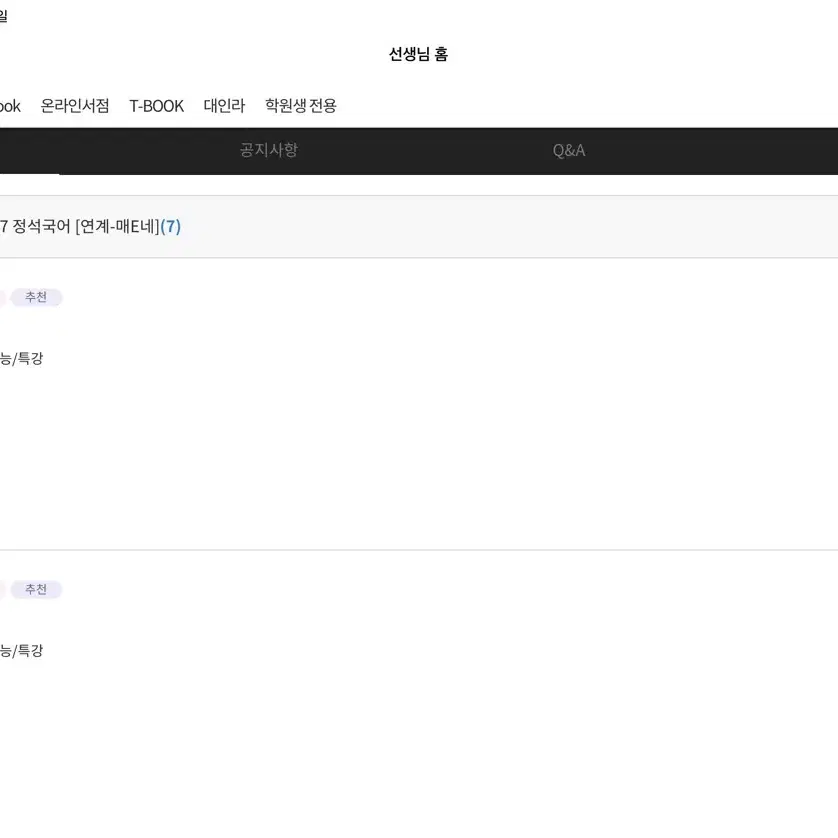Image resolution: width=838 pixels, height=838 pixels.
Task: Click the (7) course count
Action: coord(170,227)
